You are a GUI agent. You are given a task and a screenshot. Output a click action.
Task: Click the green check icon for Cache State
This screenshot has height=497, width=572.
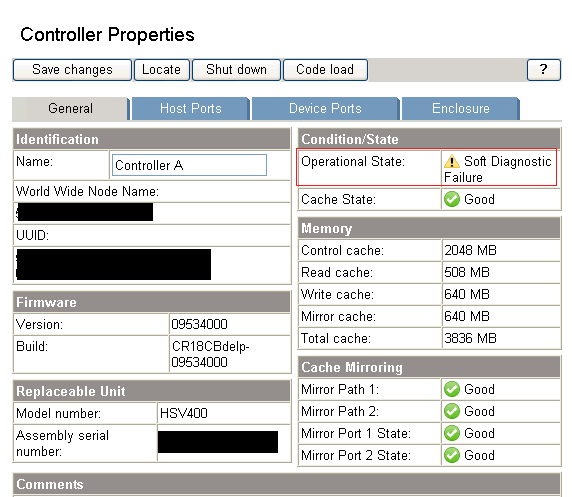452,199
